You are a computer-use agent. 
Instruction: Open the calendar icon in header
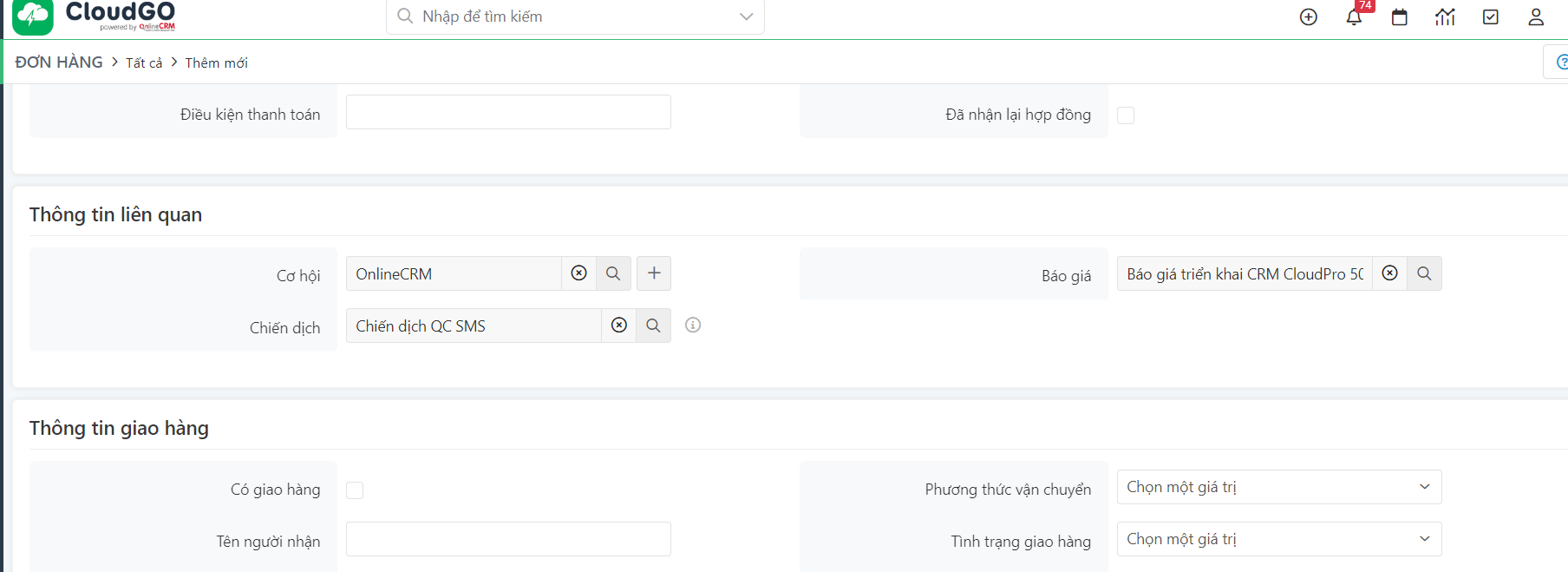pyautogui.click(x=1400, y=17)
